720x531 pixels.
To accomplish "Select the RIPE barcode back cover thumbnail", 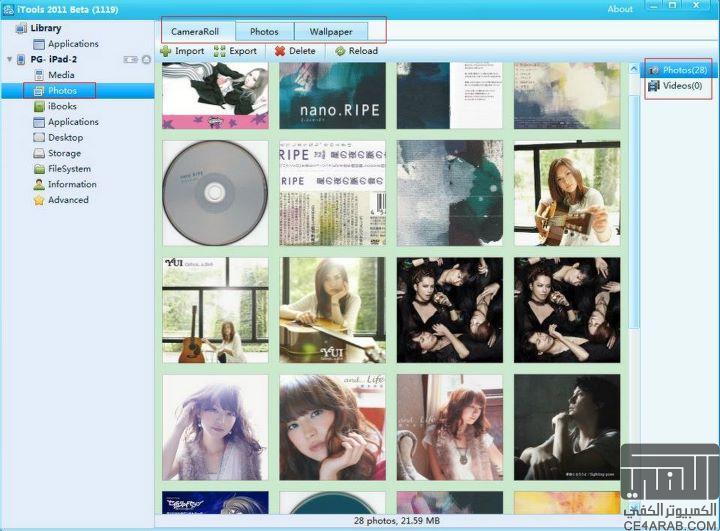I will 332,193.
